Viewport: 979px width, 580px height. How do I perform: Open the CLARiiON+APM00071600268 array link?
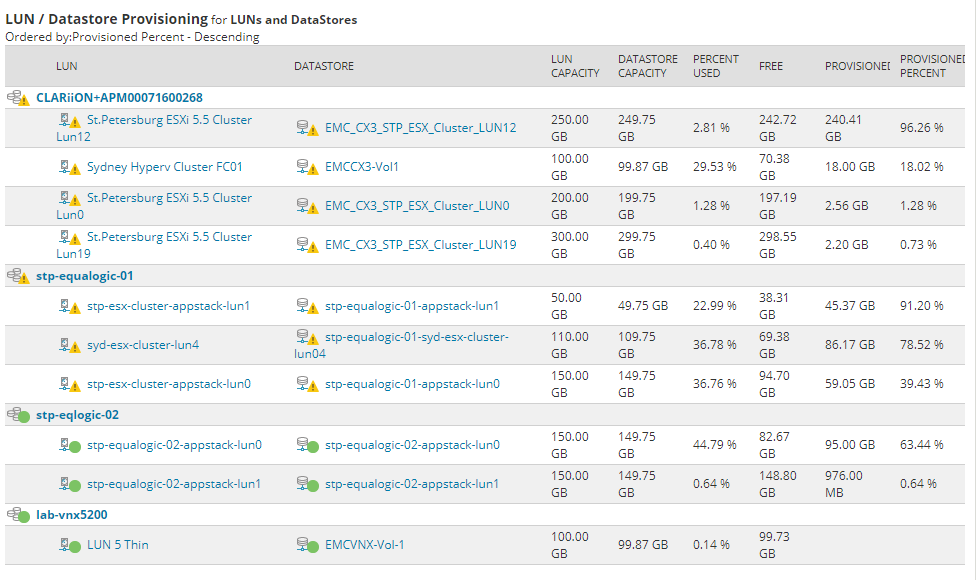119,98
